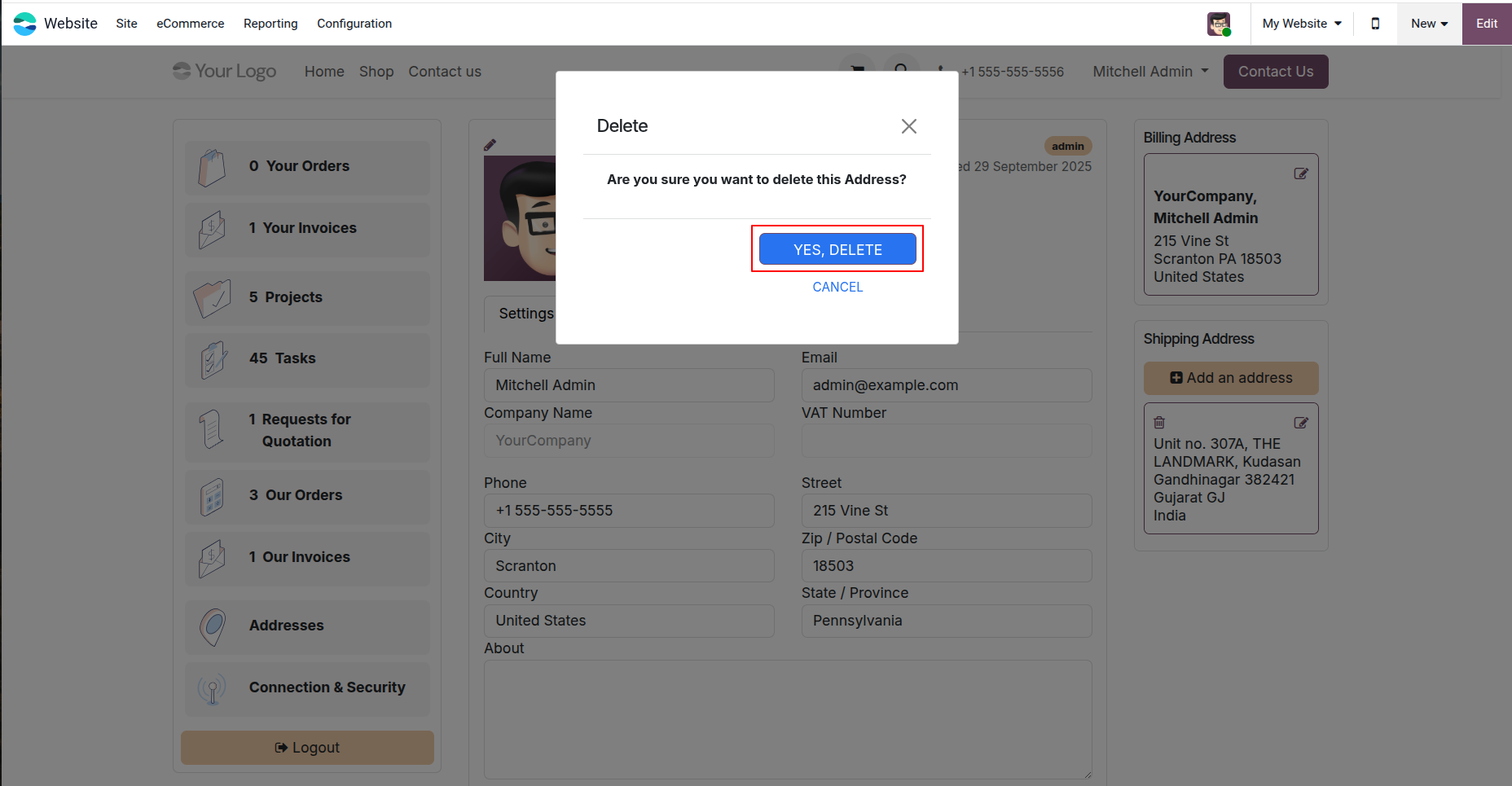Click the Odoo Website app logo icon
1512x786 pixels.
tap(25, 24)
